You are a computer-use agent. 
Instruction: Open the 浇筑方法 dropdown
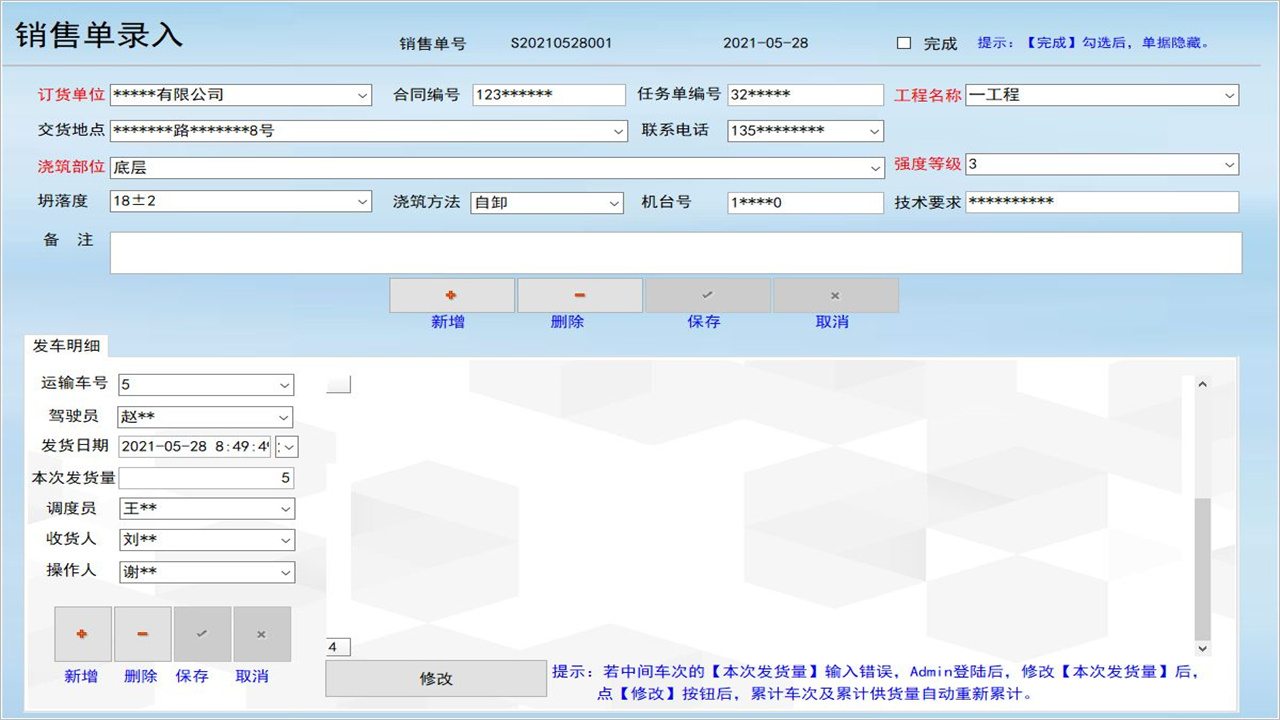(613, 202)
